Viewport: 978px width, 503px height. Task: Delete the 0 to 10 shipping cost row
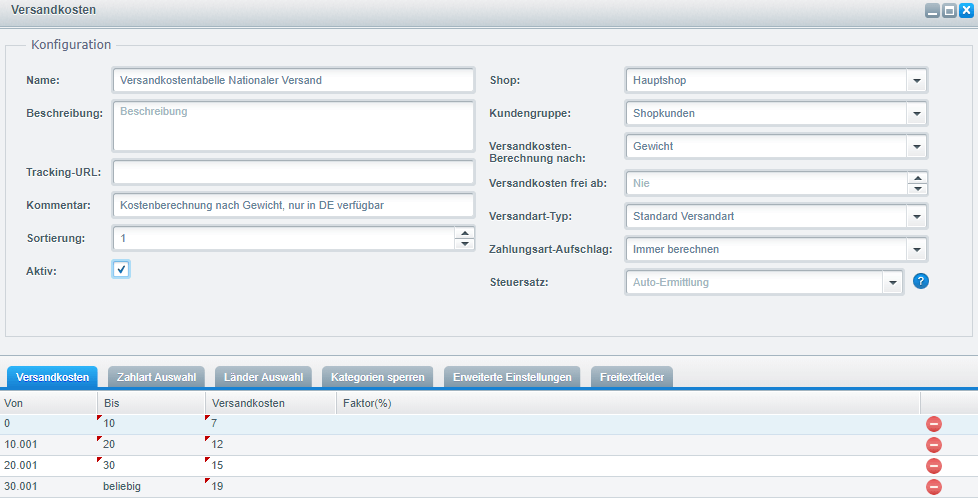[x=934, y=425]
